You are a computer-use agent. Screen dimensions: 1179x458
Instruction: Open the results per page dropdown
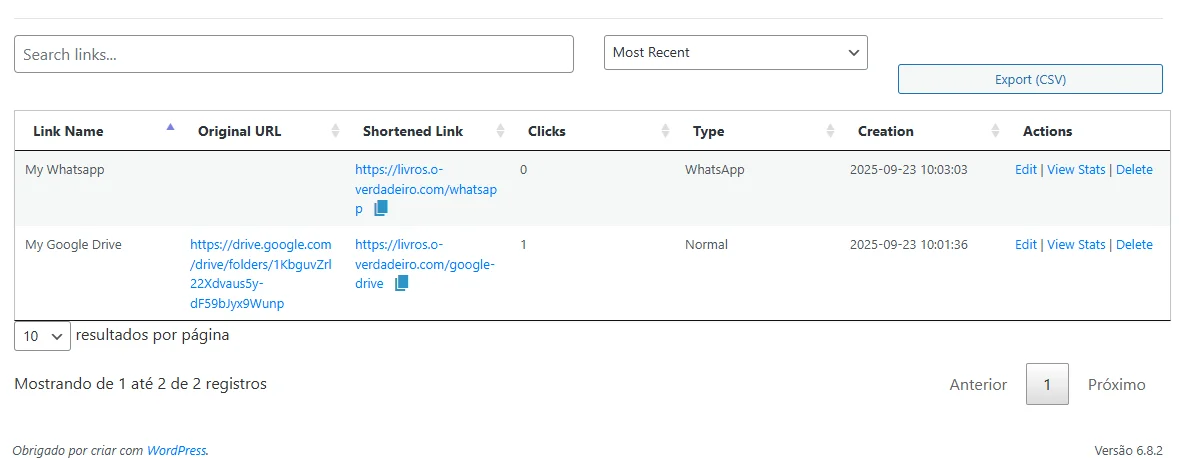[x=42, y=336]
